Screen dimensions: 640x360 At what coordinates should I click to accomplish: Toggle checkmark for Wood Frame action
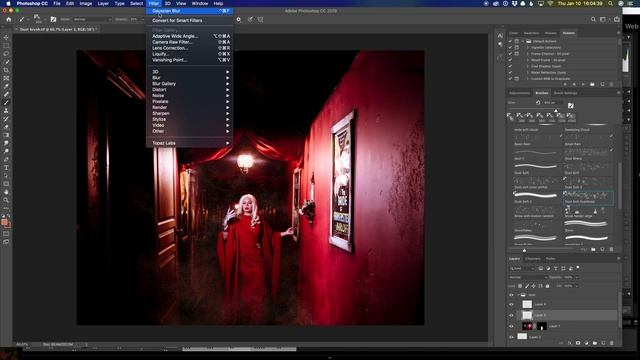[510, 60]
